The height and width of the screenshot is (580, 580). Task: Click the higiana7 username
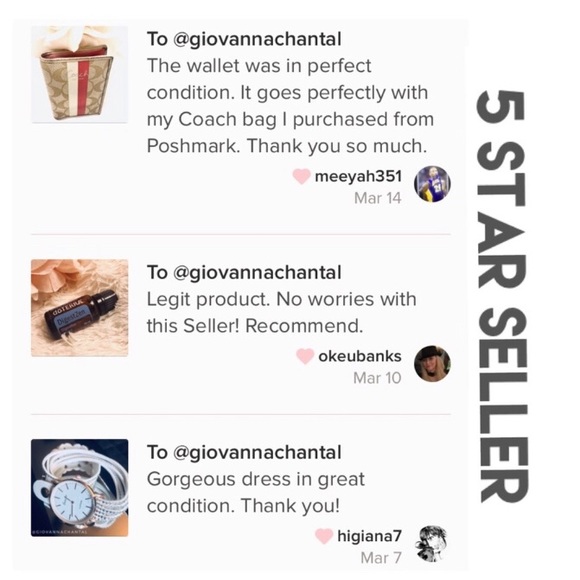[x=369, y=536]
